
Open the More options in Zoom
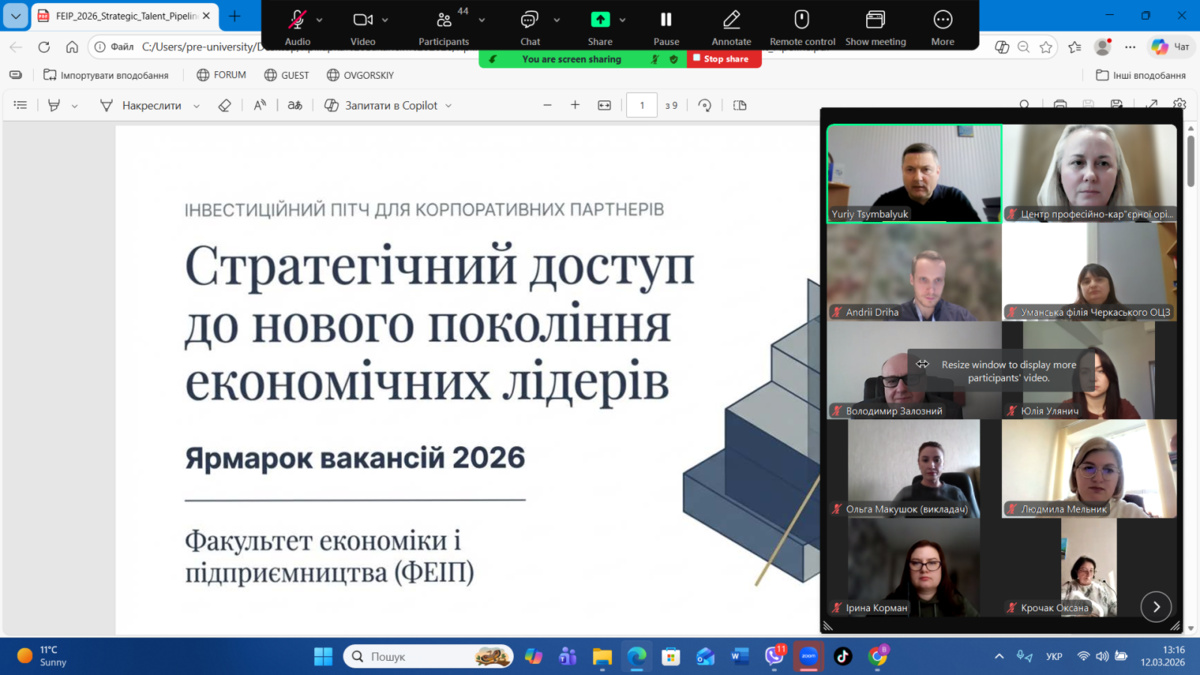coord(942,20)
